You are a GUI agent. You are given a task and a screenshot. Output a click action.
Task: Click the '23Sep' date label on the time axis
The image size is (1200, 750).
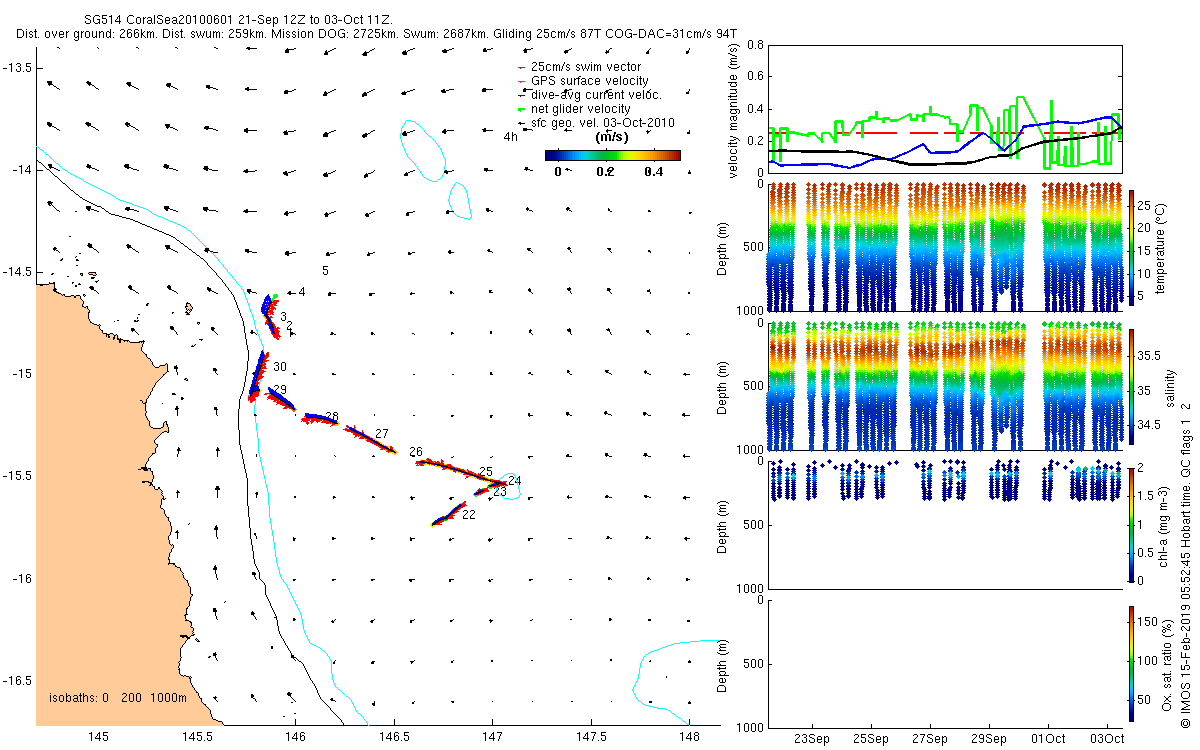[811, 738]
